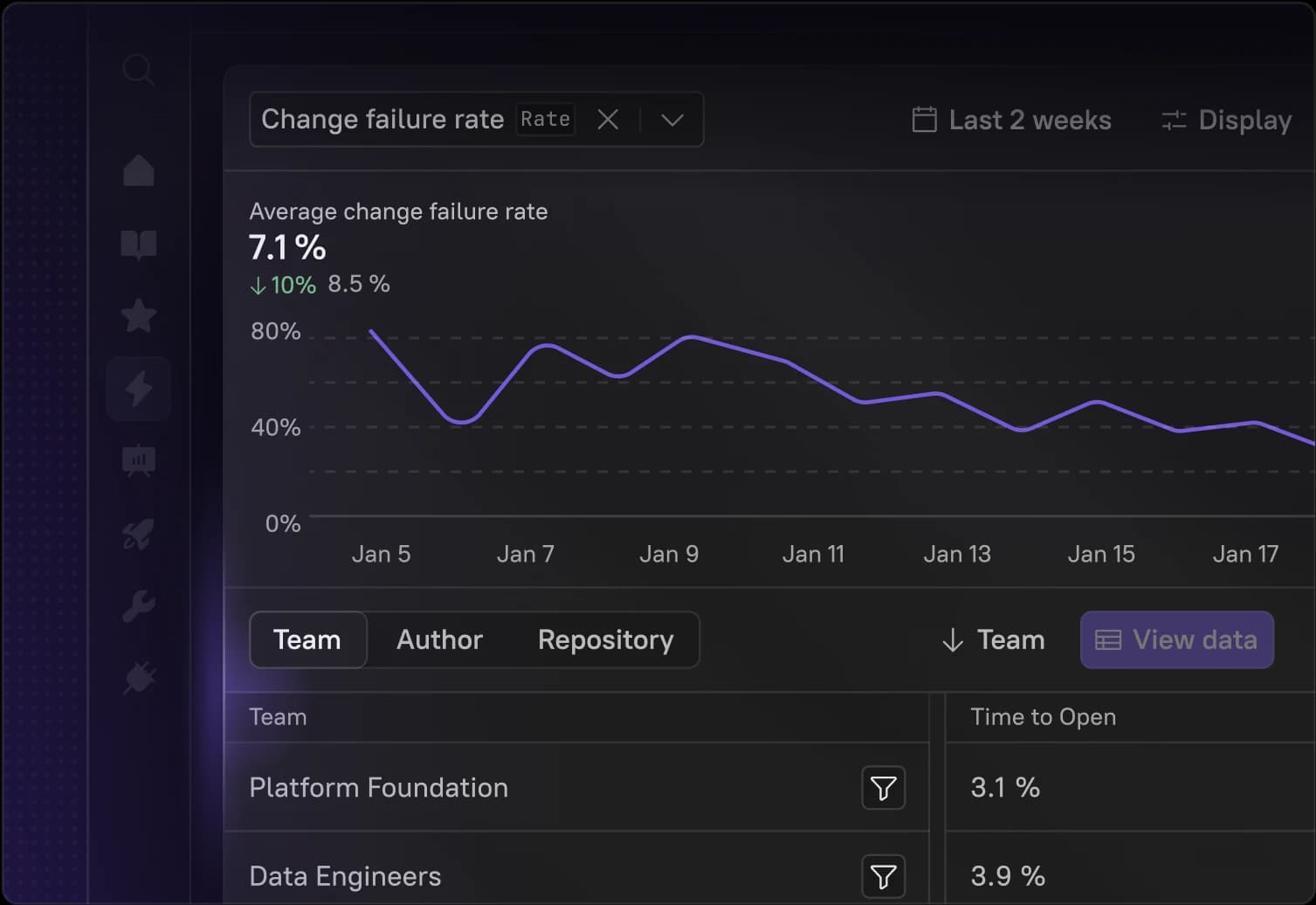Viewport: 1316px width, 905px height.
Task: Click the 3.1 % value cell
Action: pos(1005,788)
